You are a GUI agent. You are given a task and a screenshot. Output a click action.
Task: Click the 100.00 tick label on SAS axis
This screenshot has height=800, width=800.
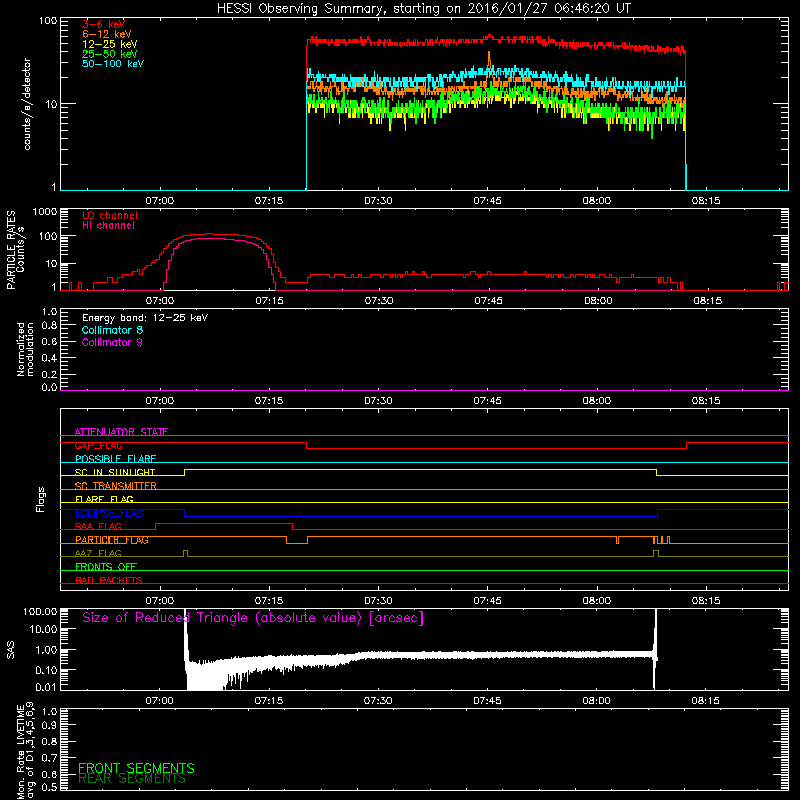tap(40, 612)
